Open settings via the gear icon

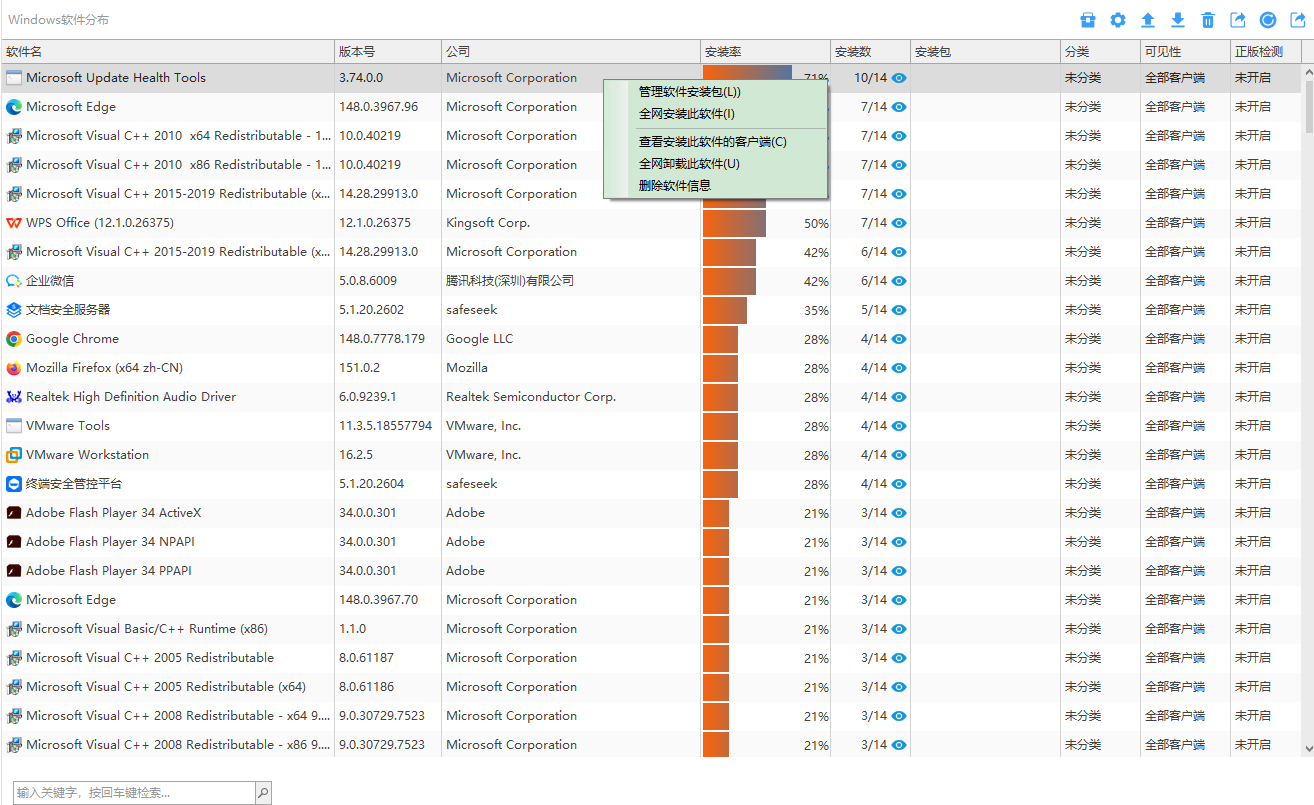1118,20
